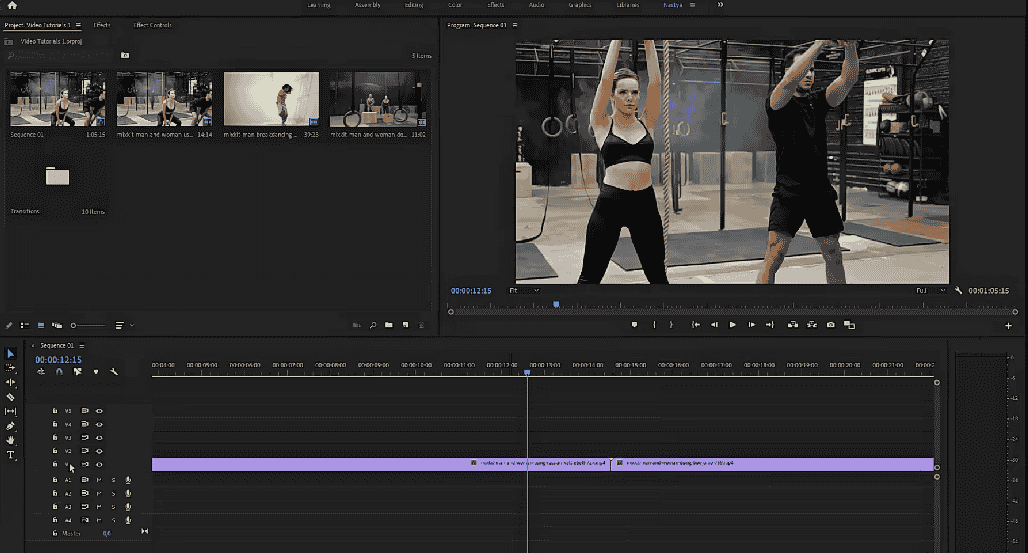The width and height of the screenshot is (1028, 553).
Task: Select the Pen tool
Action: pos(11,426)
